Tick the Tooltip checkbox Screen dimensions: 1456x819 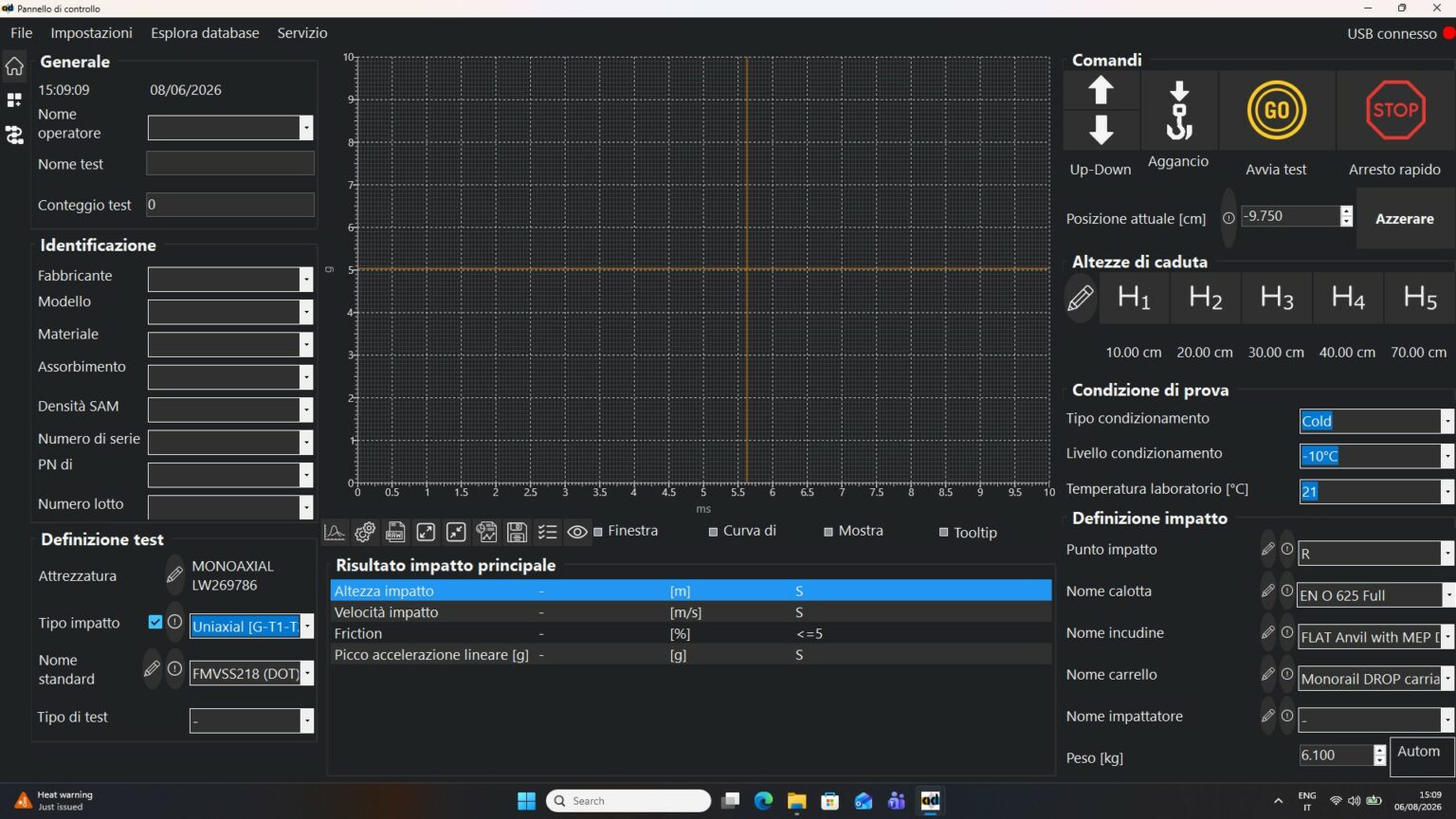tap(943, 533)
